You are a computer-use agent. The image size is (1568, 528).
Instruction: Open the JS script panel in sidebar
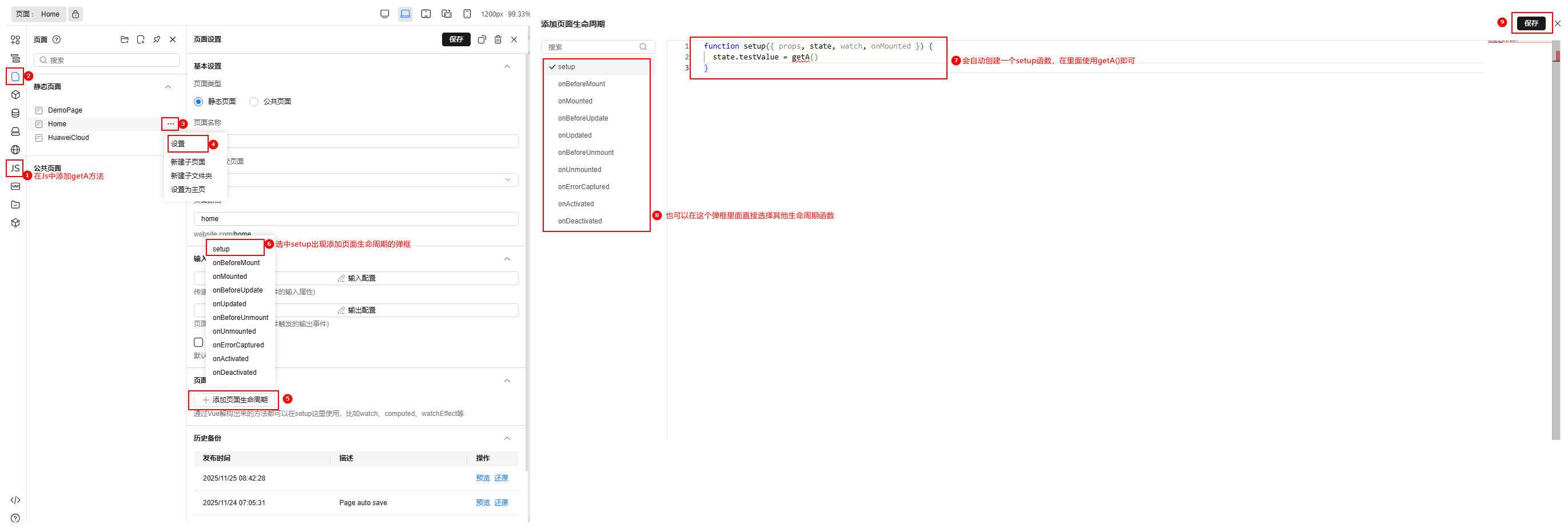click(15, 169)
